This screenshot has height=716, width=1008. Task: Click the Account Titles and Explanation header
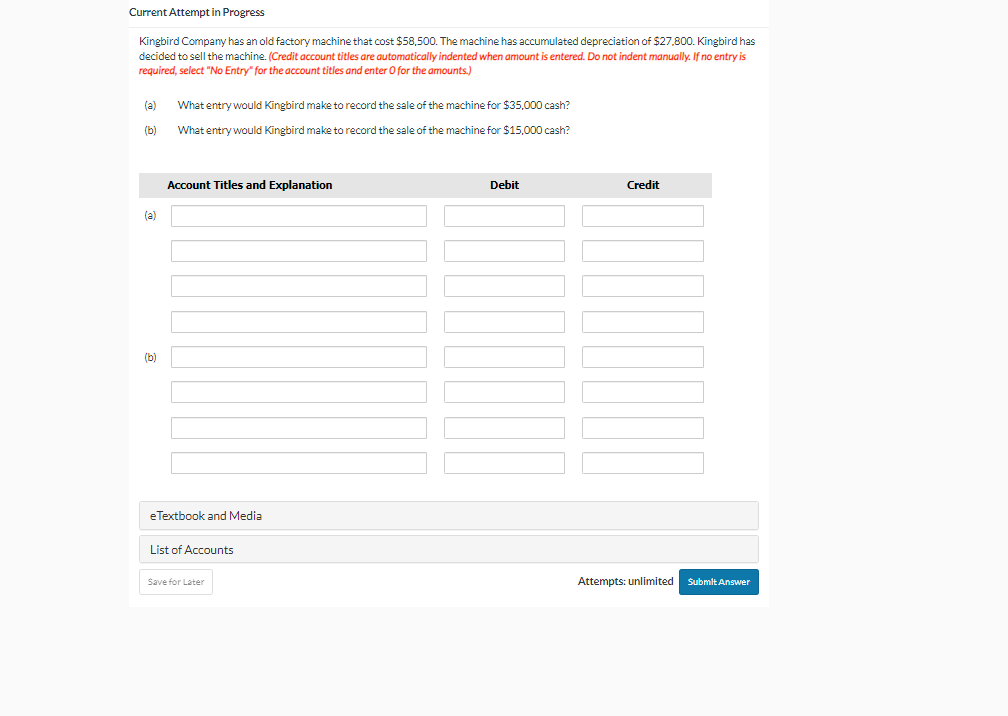pyautogui.click(x=250, y=185)
